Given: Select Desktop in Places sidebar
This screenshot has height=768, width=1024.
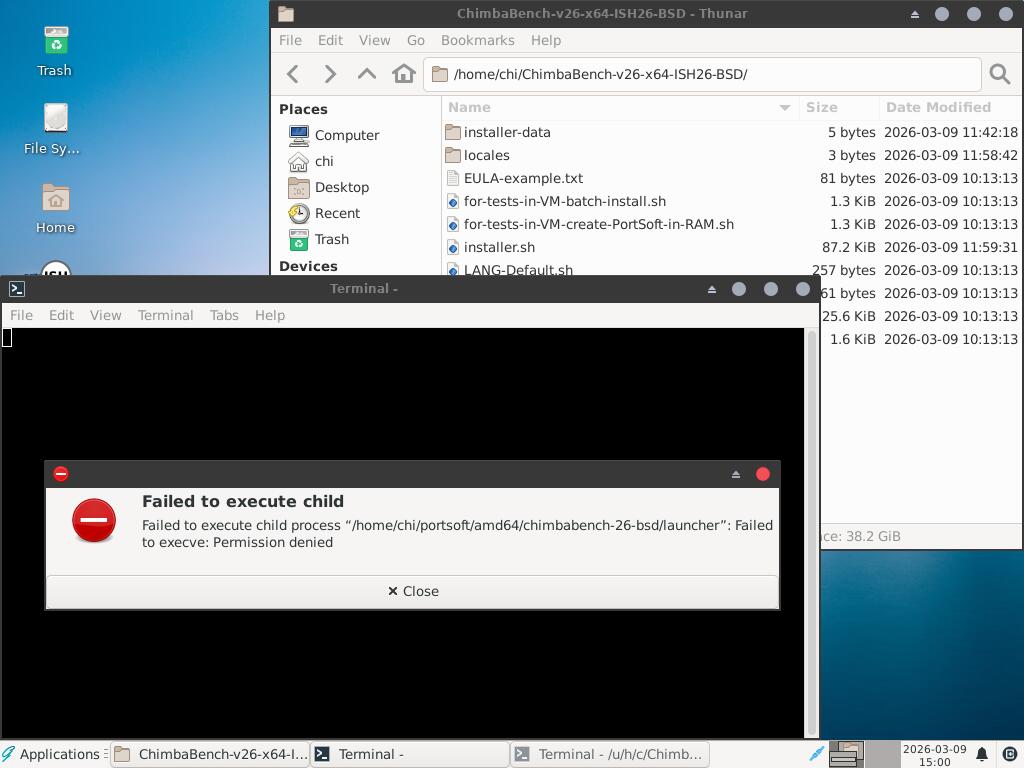Looking at the screenshot, I should coord(328,187).
